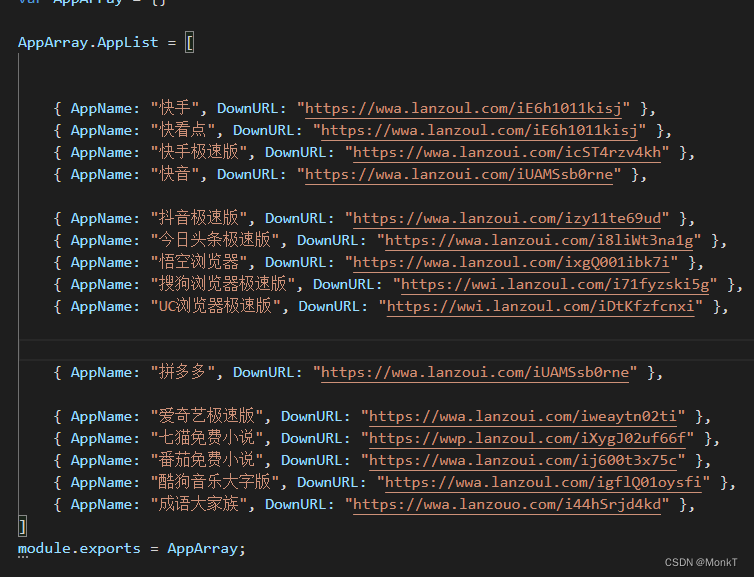The height and width of the screenshot is (577, 754).
Task: Click the "拼多多" app name string
Action: pos(183,372)
